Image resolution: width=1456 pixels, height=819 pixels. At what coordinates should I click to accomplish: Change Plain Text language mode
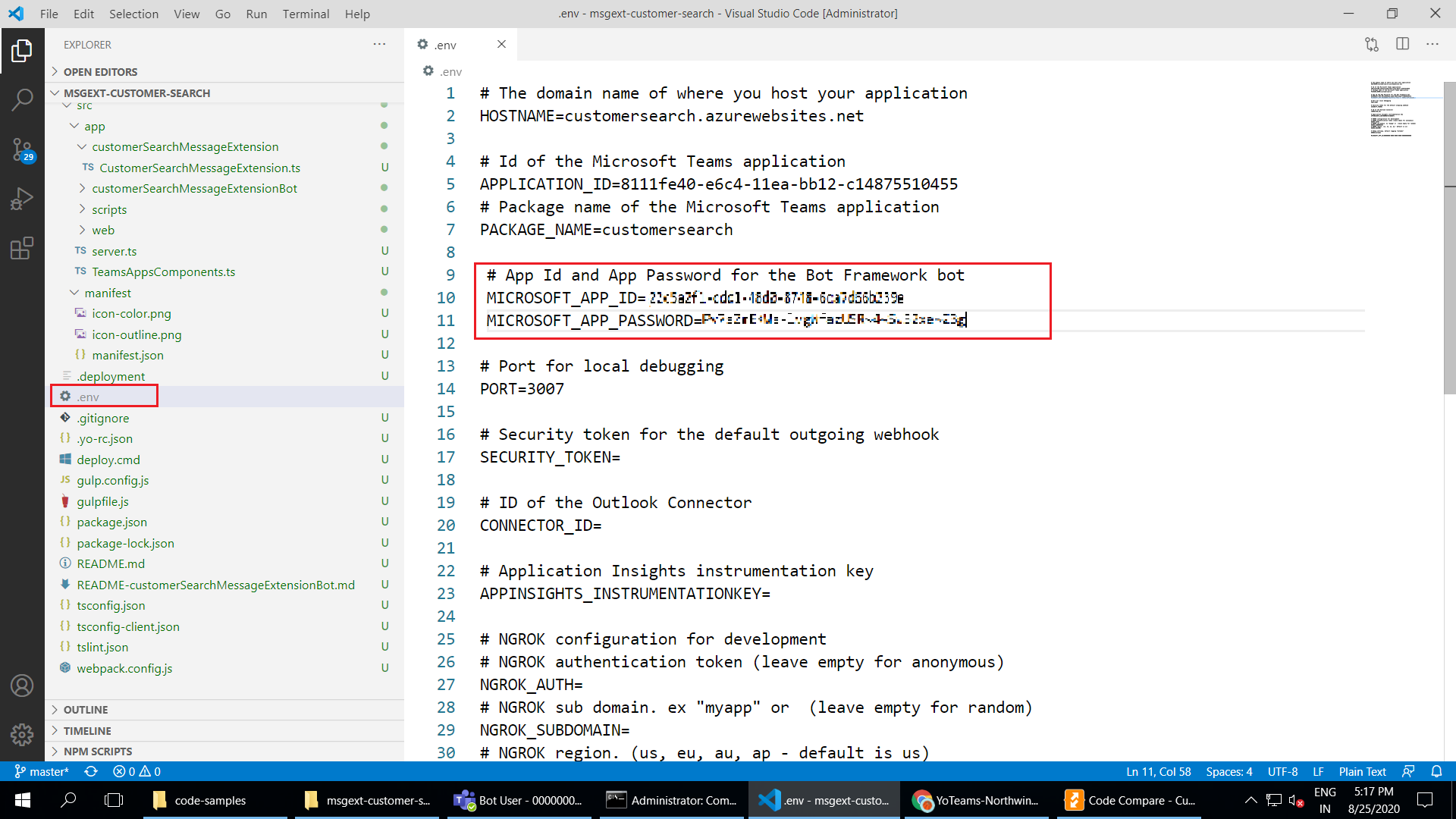tap(1362, 771)
